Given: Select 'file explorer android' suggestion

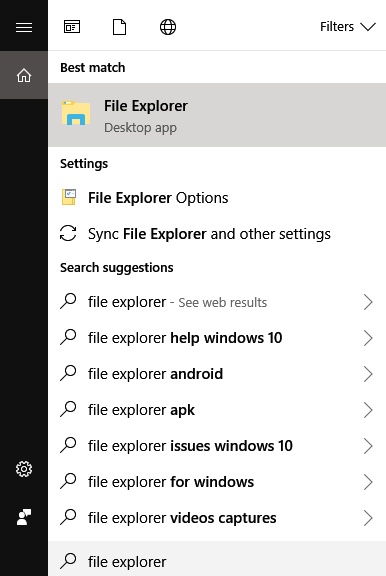Looking at the screenshot, I should 217,374.
